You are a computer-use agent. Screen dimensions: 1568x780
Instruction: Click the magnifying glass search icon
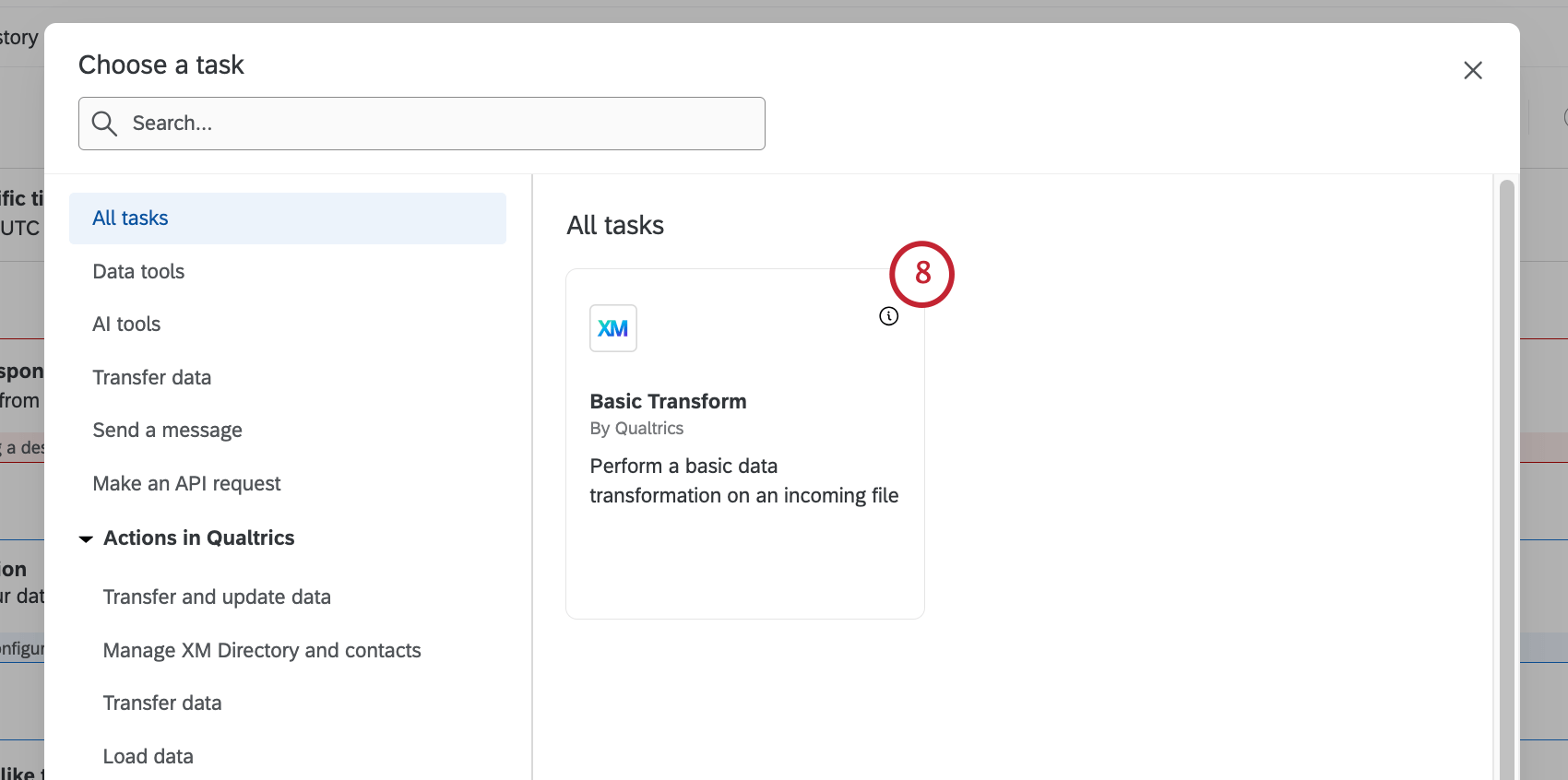pyautogui.click(x=104, y=123)
